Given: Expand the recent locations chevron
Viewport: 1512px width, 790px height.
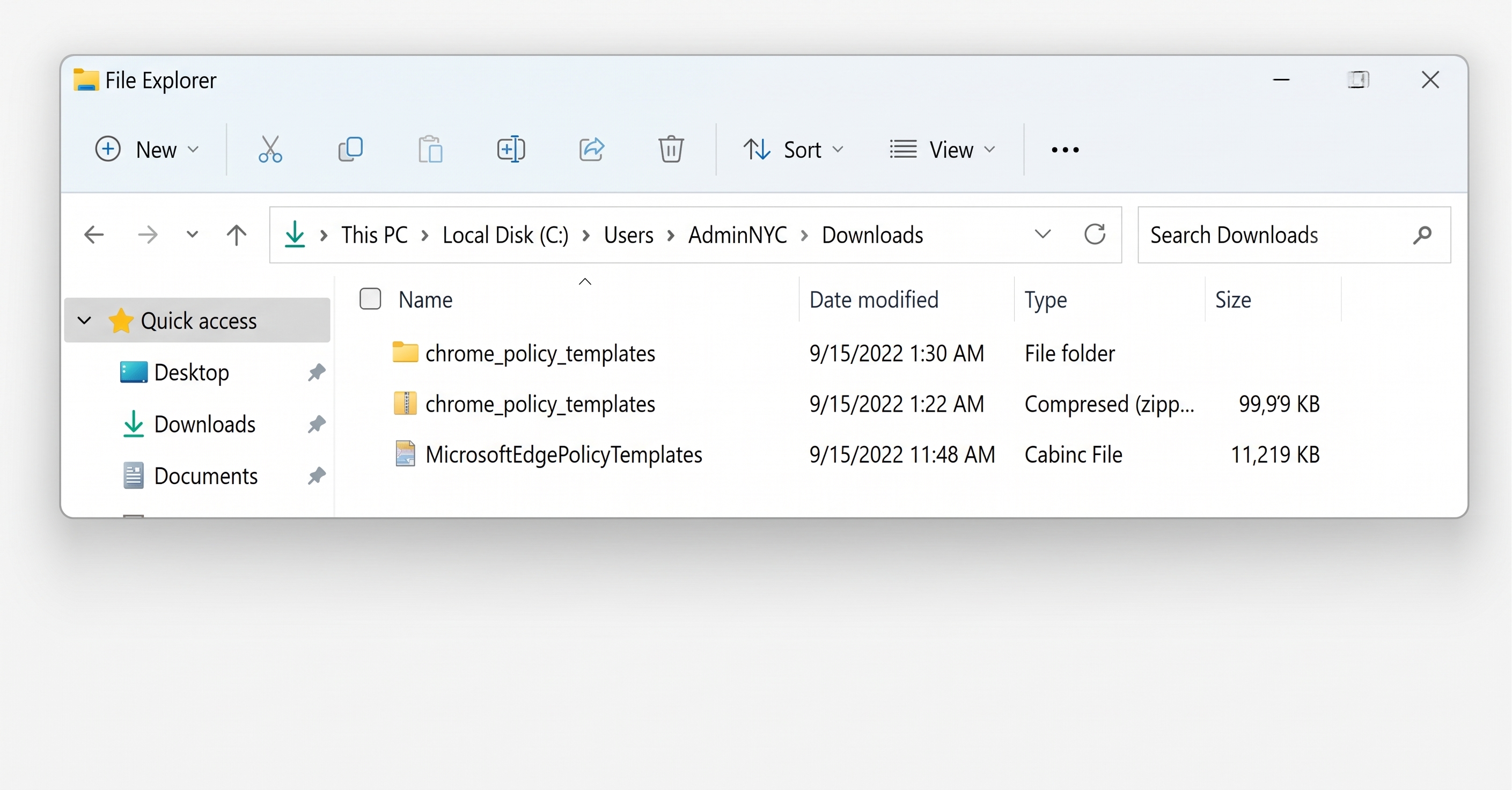Looking at the screenshot, I should (x=192, y=235).
